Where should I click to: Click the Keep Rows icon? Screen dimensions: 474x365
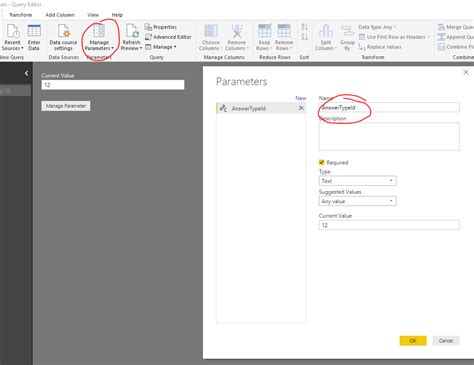(265, 31)
